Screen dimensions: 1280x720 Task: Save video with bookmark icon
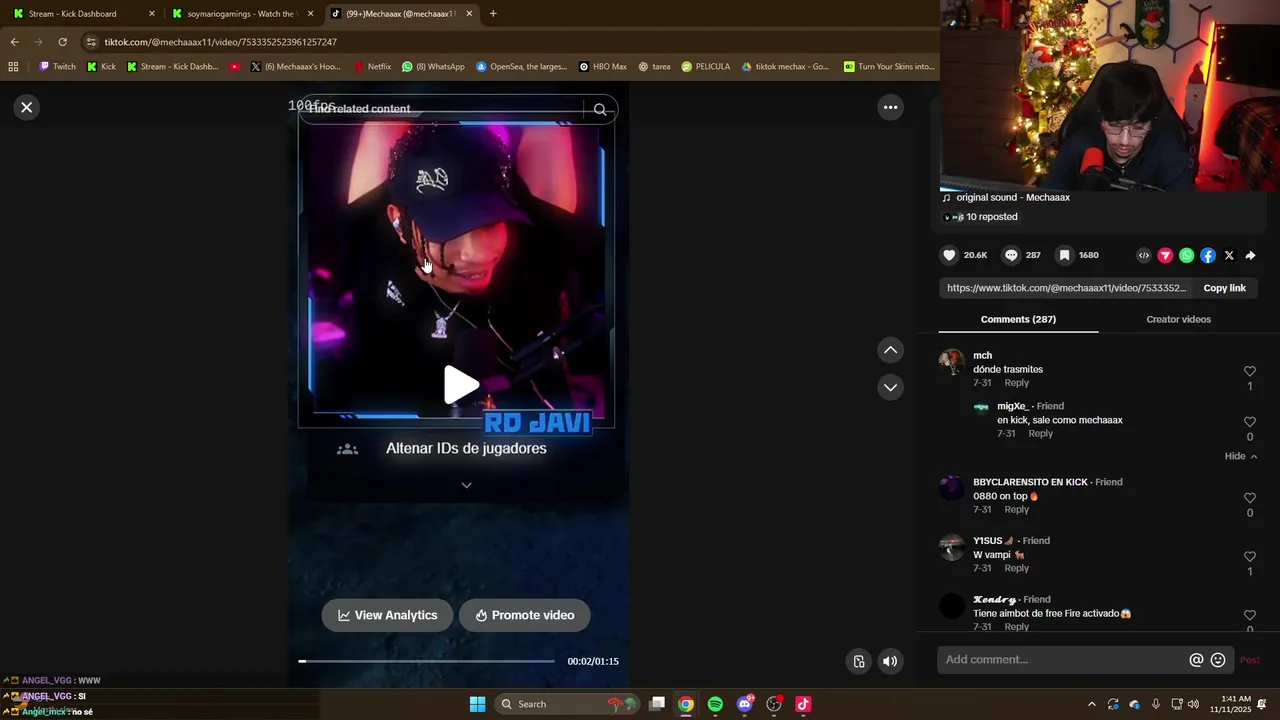coord(1065,255)
